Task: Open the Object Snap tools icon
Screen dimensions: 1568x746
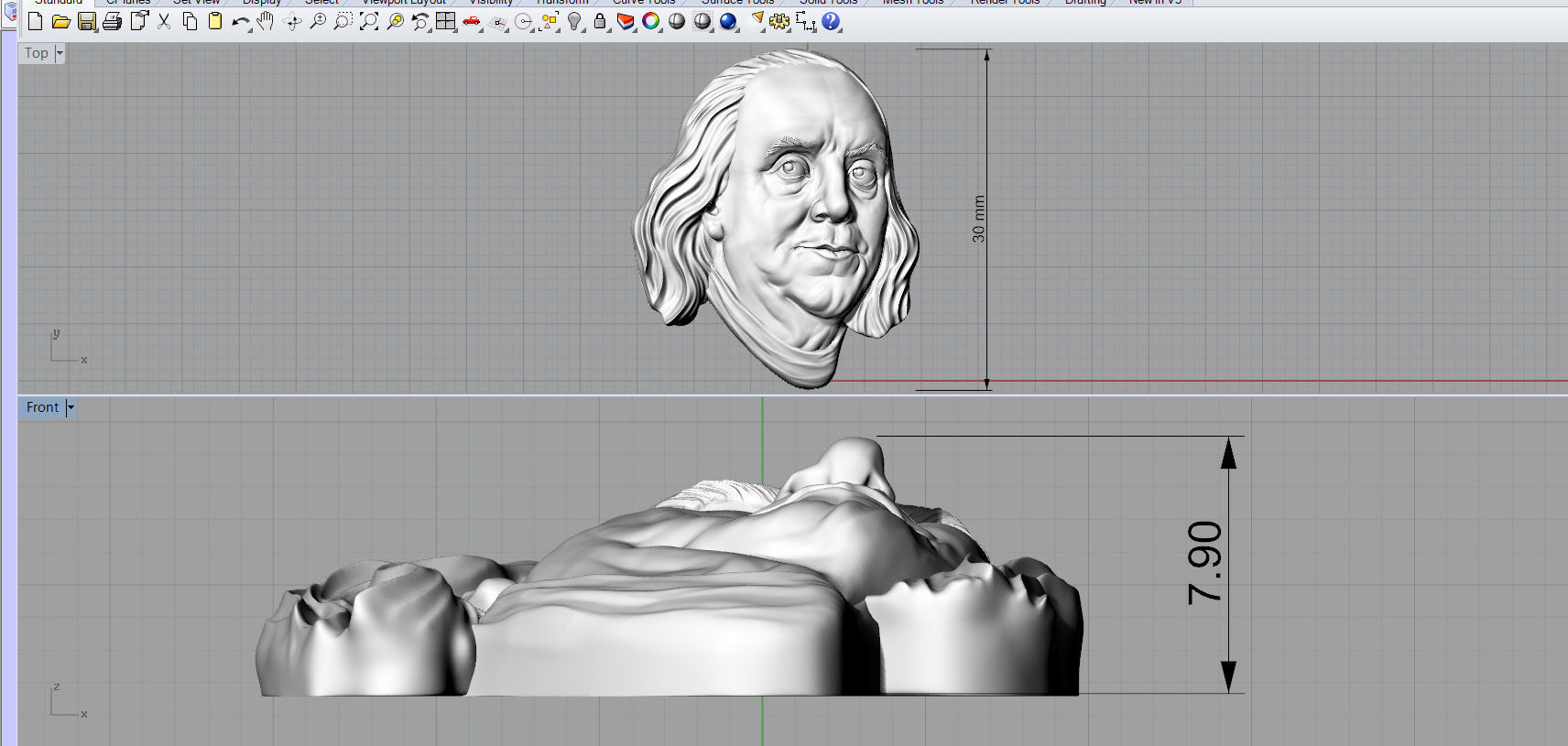Action: (524, 21)
